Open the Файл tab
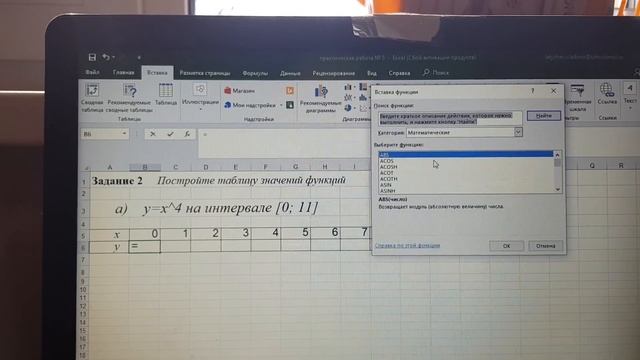The width and height of the screenshot is (640, 360). 92,72
